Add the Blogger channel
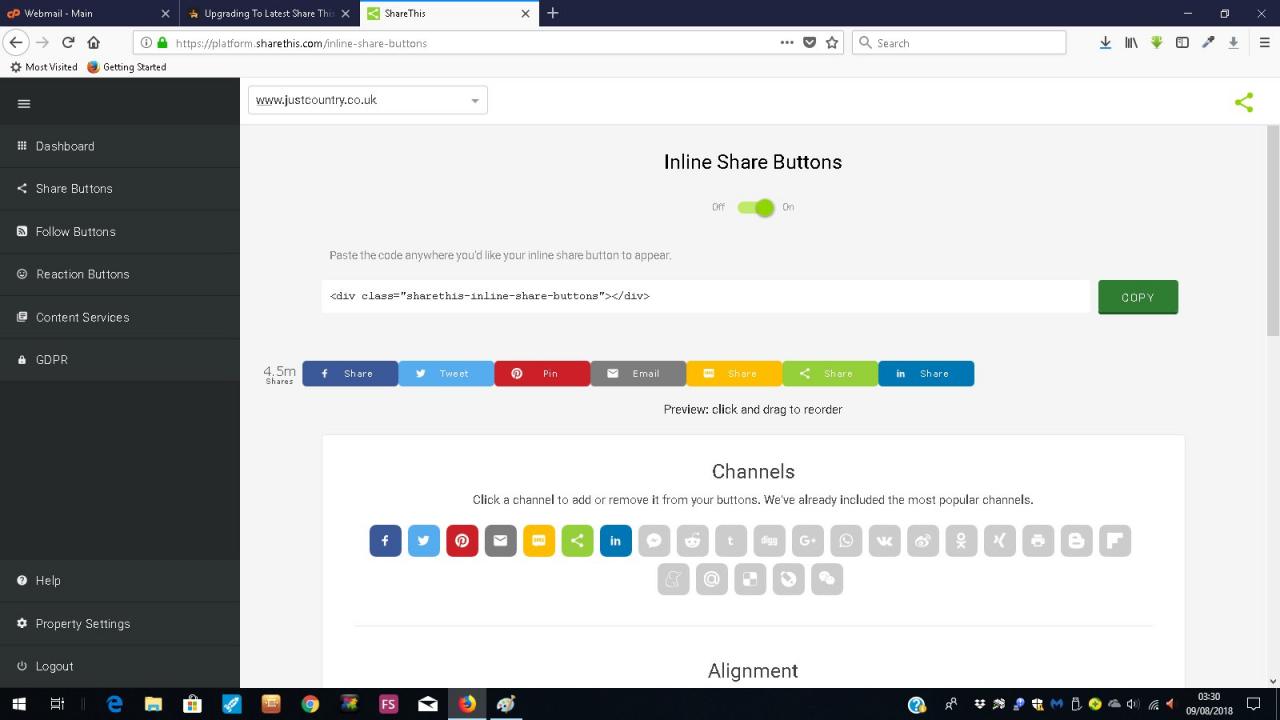Image resolution: width=1280 pixels, height=720 pixels. coord(1076,541)
